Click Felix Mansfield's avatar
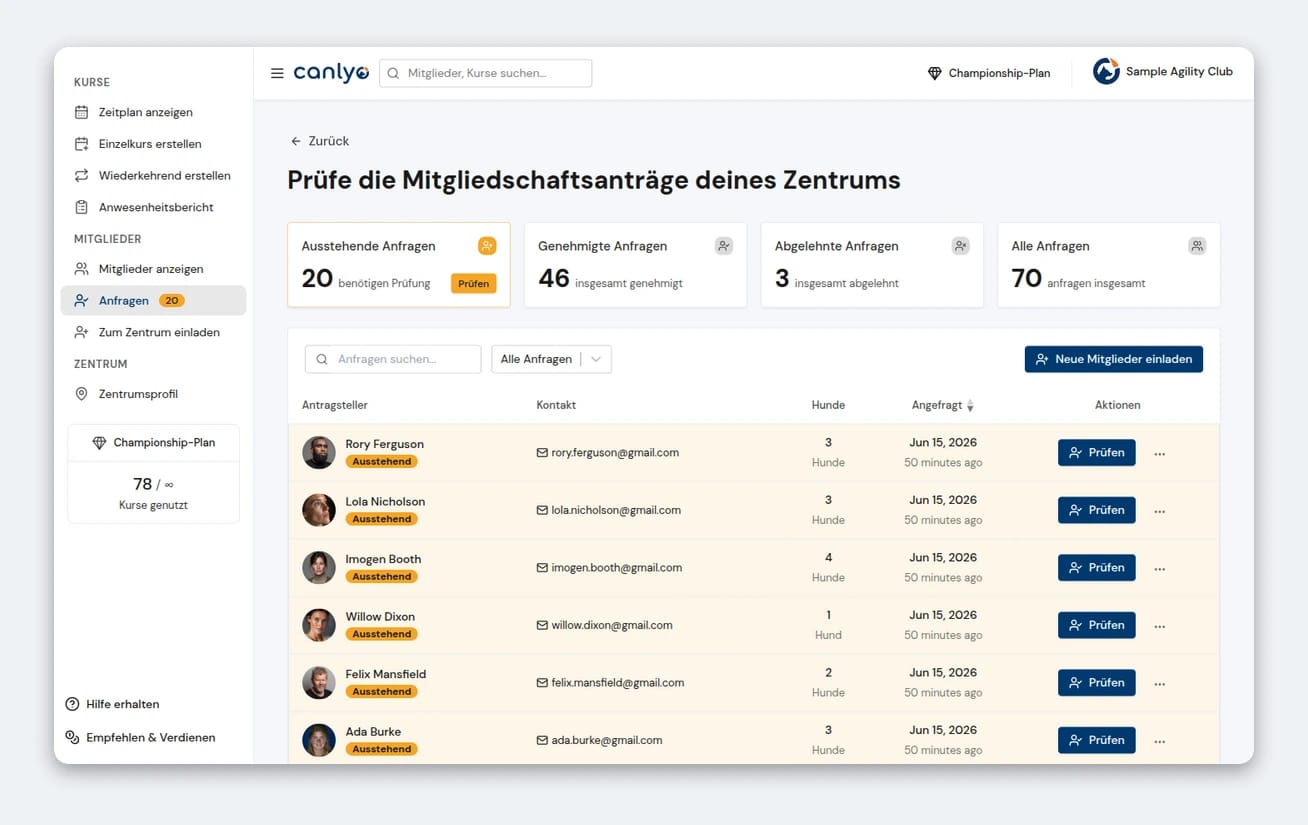The width and height of the screenshot is (1308, 825). coord(319,682)
